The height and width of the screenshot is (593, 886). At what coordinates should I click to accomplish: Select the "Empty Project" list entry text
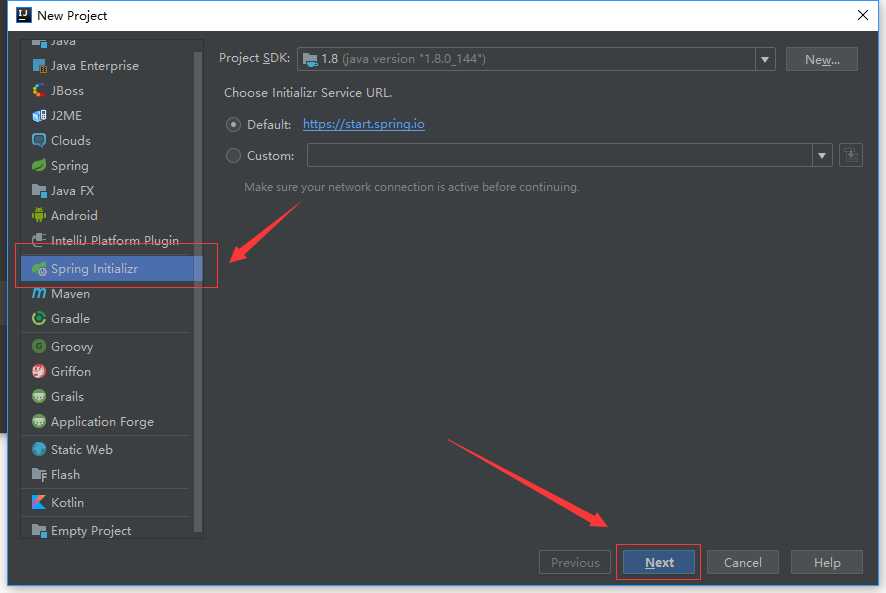[x=91, y=530]
